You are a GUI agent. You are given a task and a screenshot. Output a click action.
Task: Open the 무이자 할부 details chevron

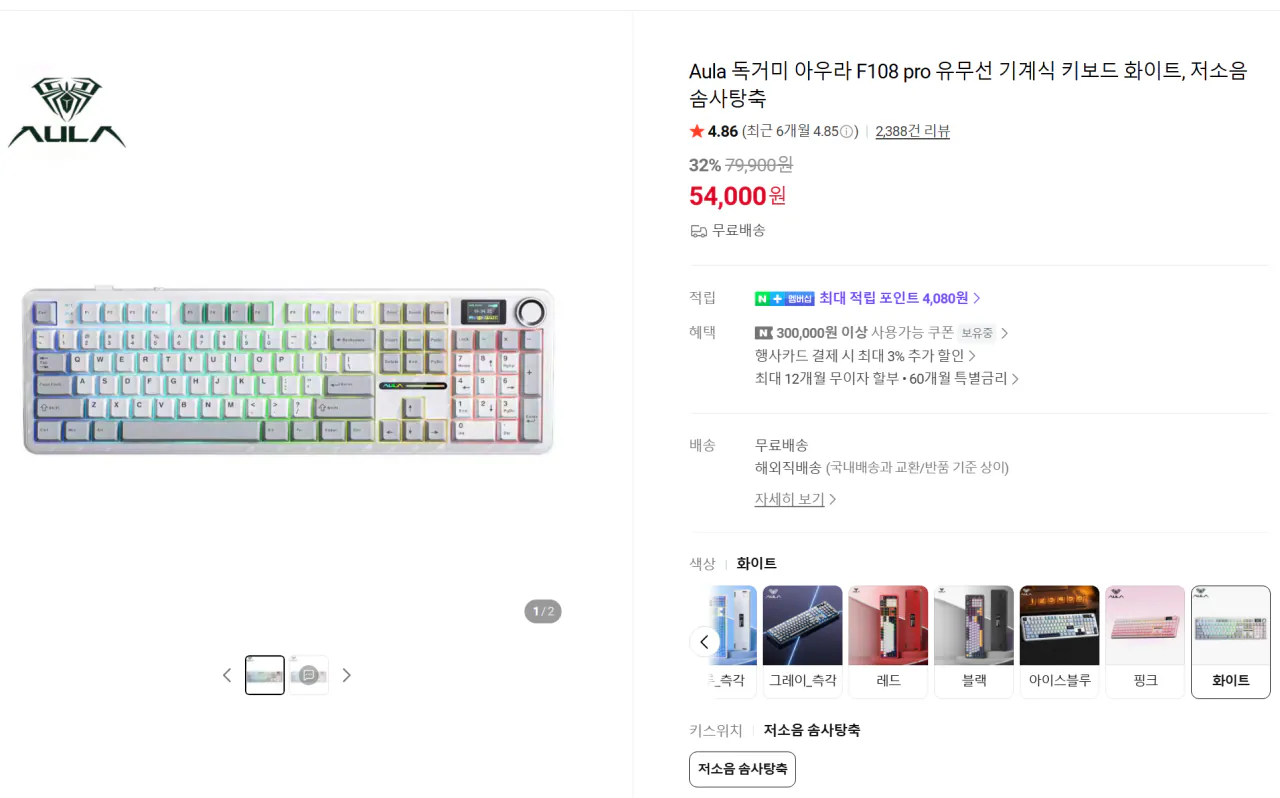click(1015, 379)
